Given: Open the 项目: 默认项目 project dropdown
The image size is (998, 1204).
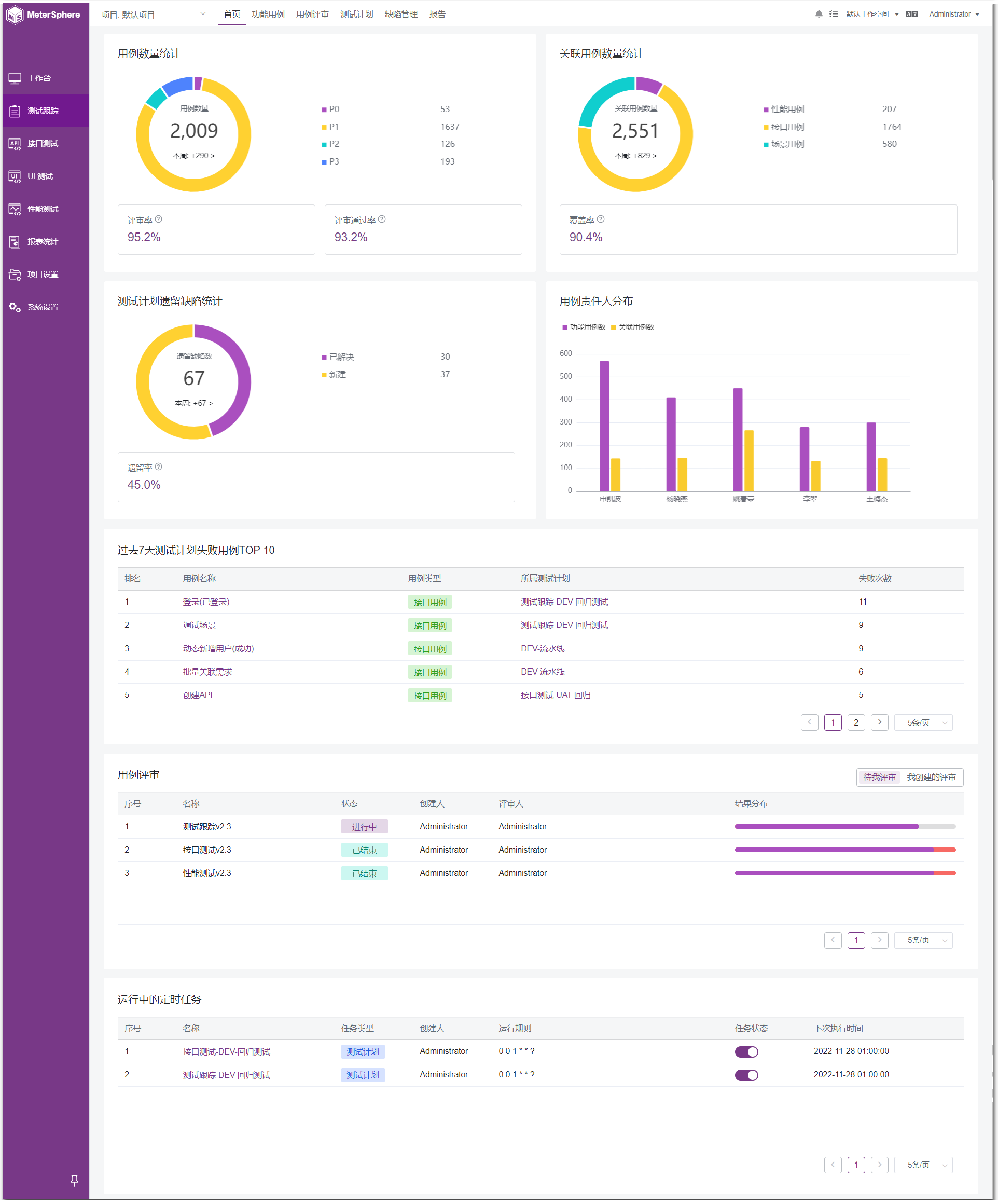Looking at the screenshot, I should coord(153,15).
